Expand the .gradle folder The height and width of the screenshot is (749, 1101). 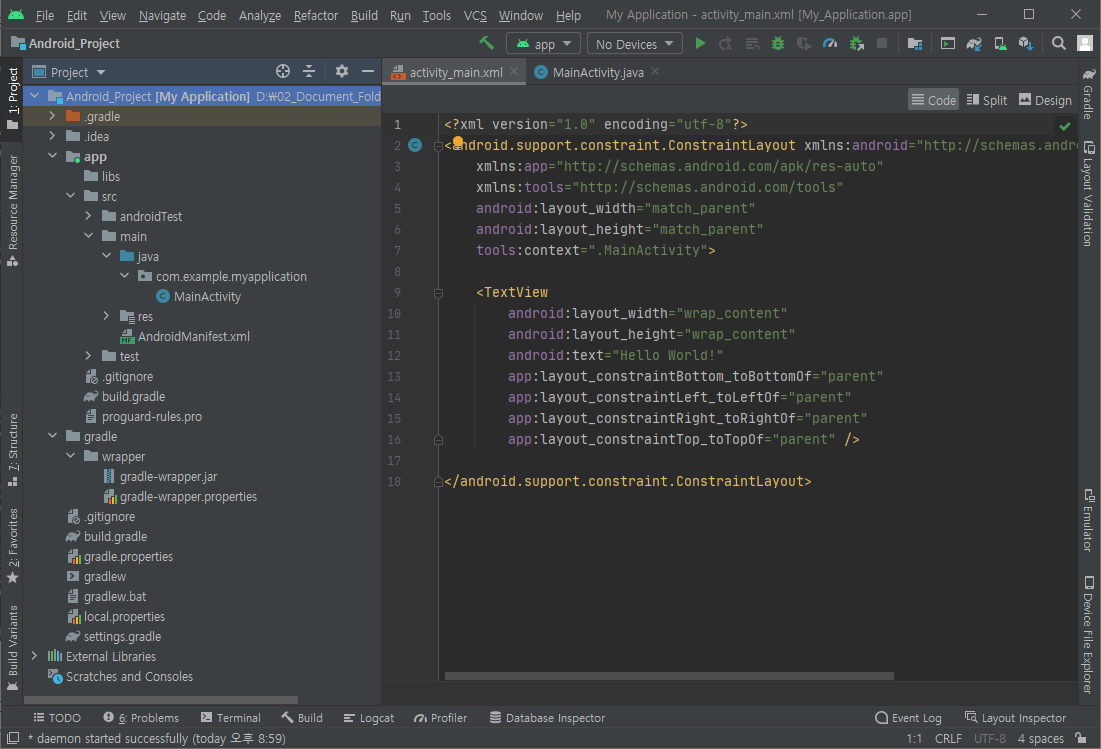52,116
